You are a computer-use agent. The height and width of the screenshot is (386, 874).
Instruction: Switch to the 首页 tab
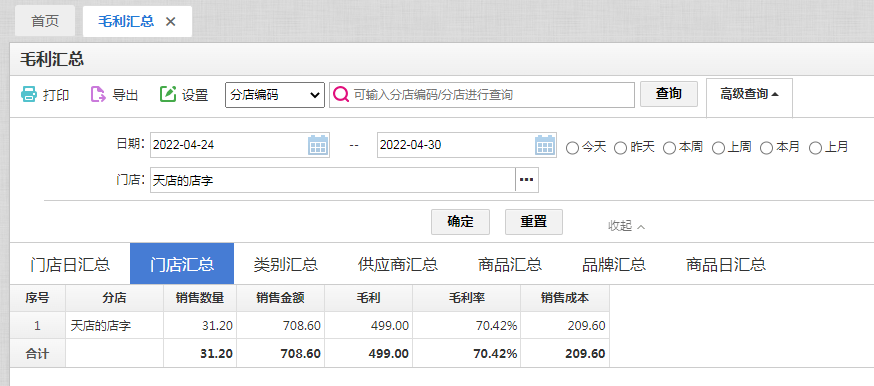(45, 22)
